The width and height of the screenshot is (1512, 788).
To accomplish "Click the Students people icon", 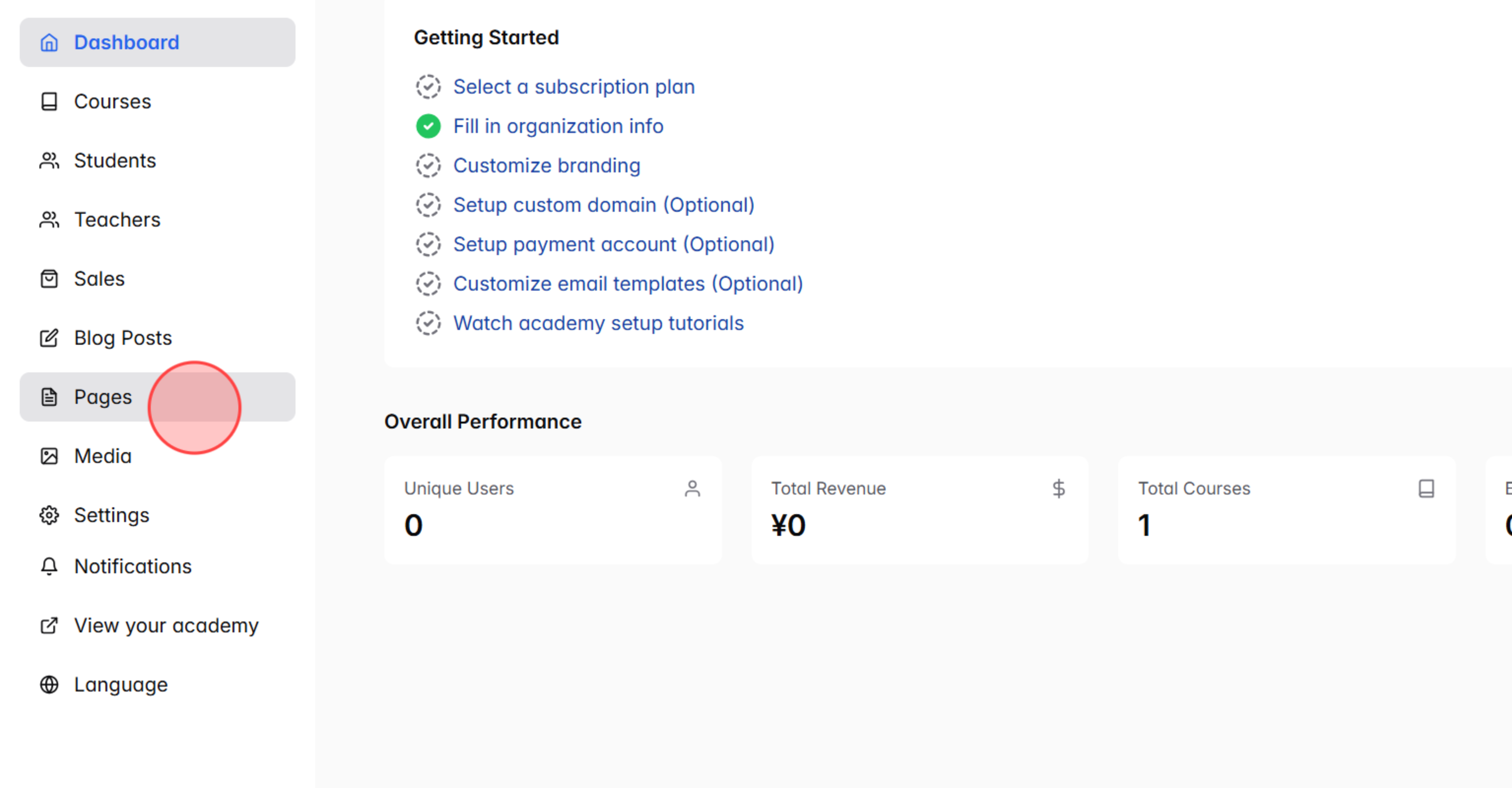I will 49,160.
